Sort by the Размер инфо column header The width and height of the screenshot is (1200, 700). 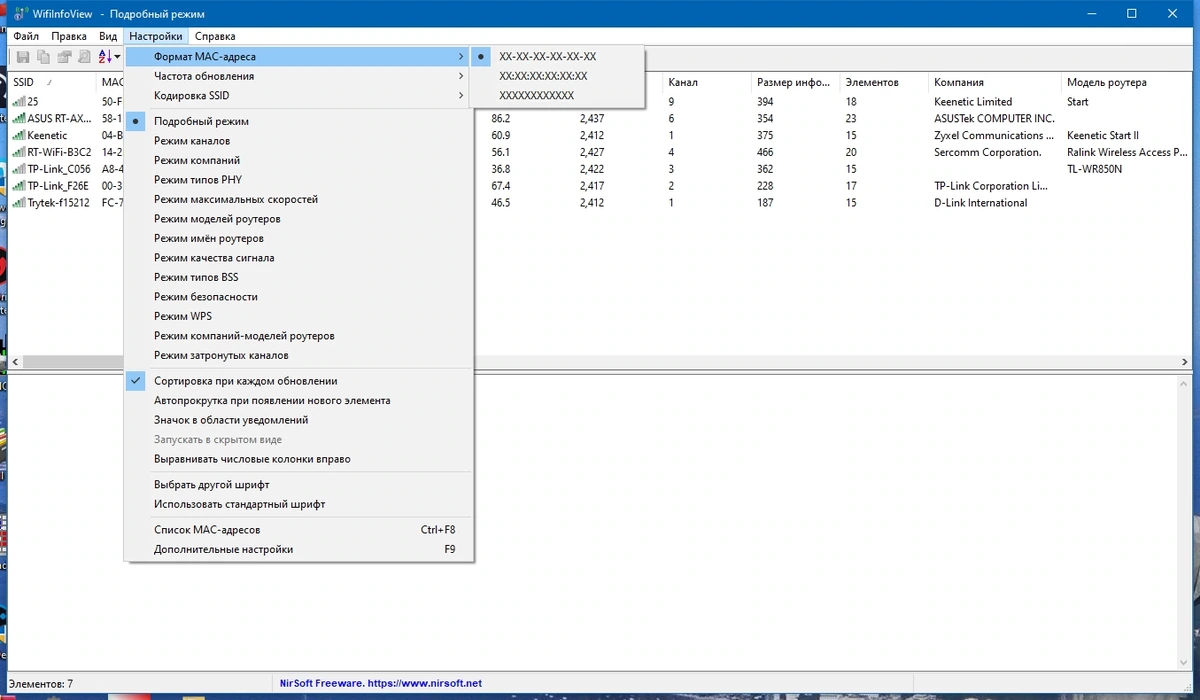795,82
